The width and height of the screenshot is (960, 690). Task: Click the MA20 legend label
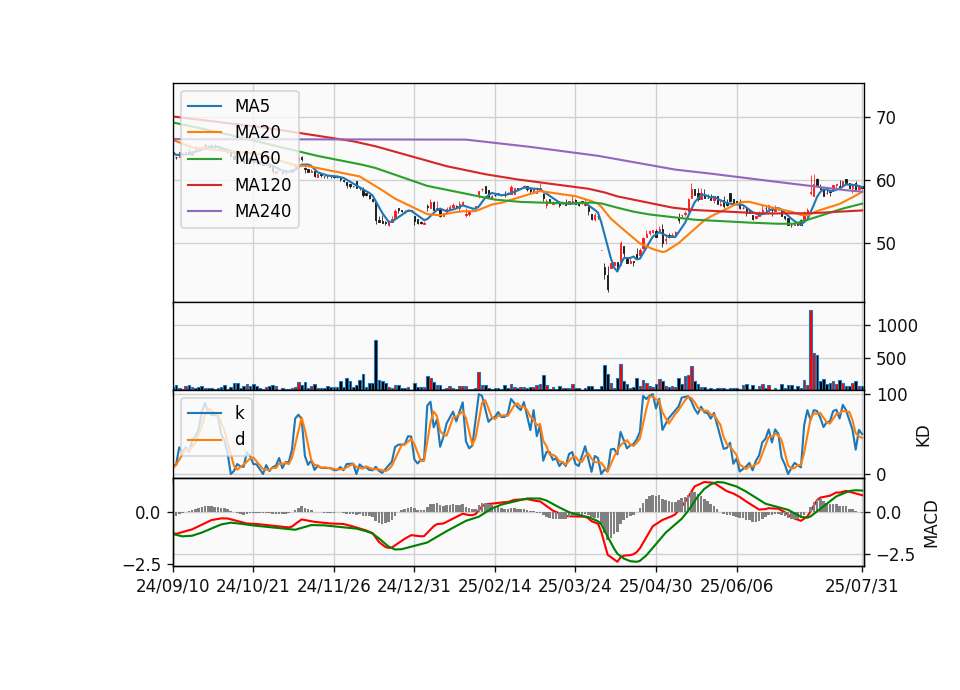(257, 132)
